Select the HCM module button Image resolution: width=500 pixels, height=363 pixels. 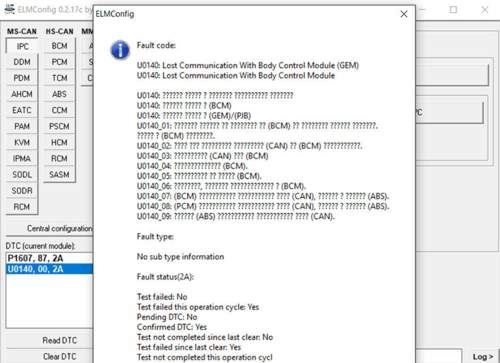click(x=60, y=142)
